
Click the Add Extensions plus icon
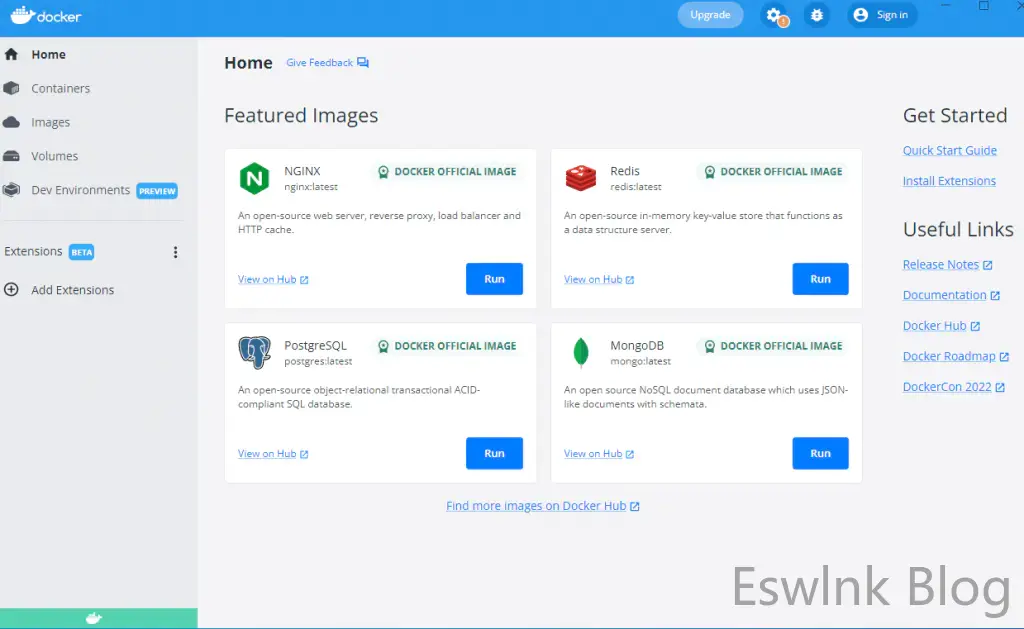pyautogui.click(x=12, y=290)
